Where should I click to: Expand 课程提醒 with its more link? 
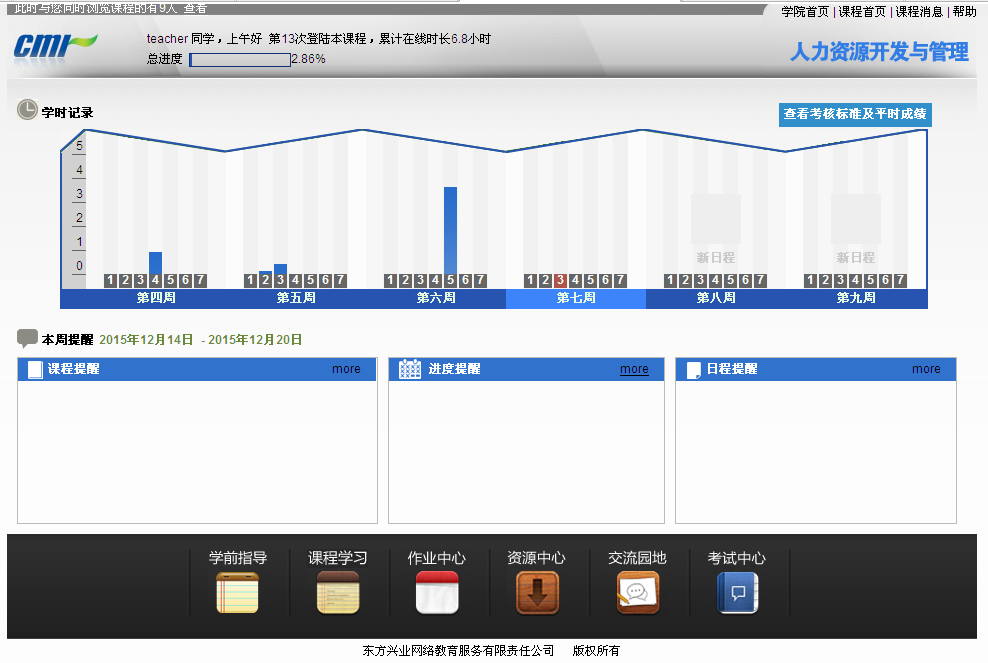pos(346,369)
